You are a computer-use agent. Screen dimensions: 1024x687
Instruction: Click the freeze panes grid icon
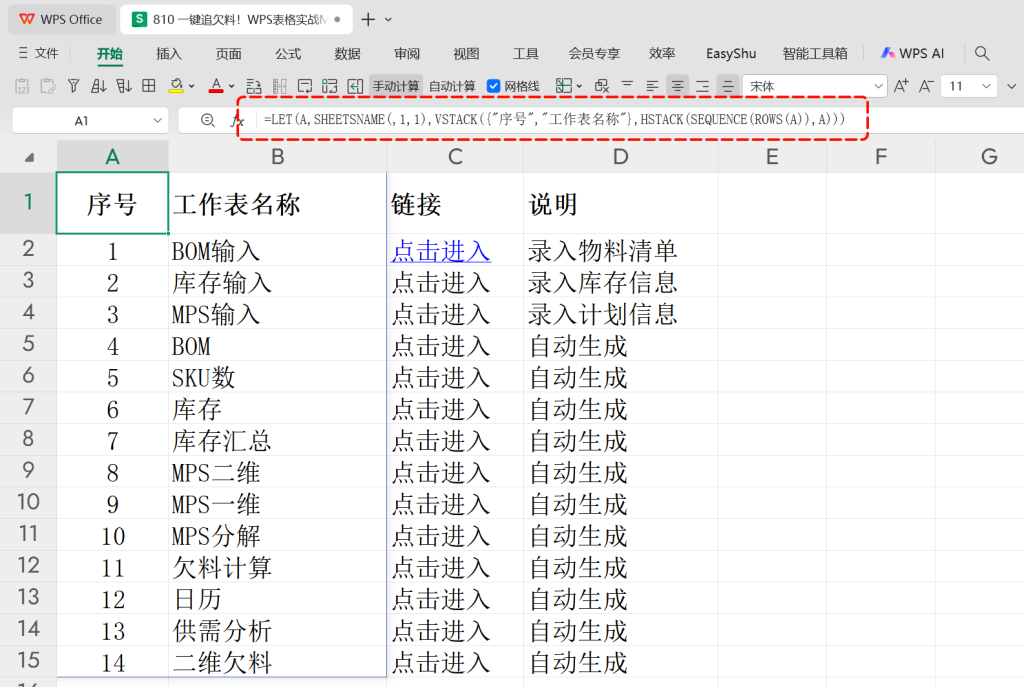[564, 86]
